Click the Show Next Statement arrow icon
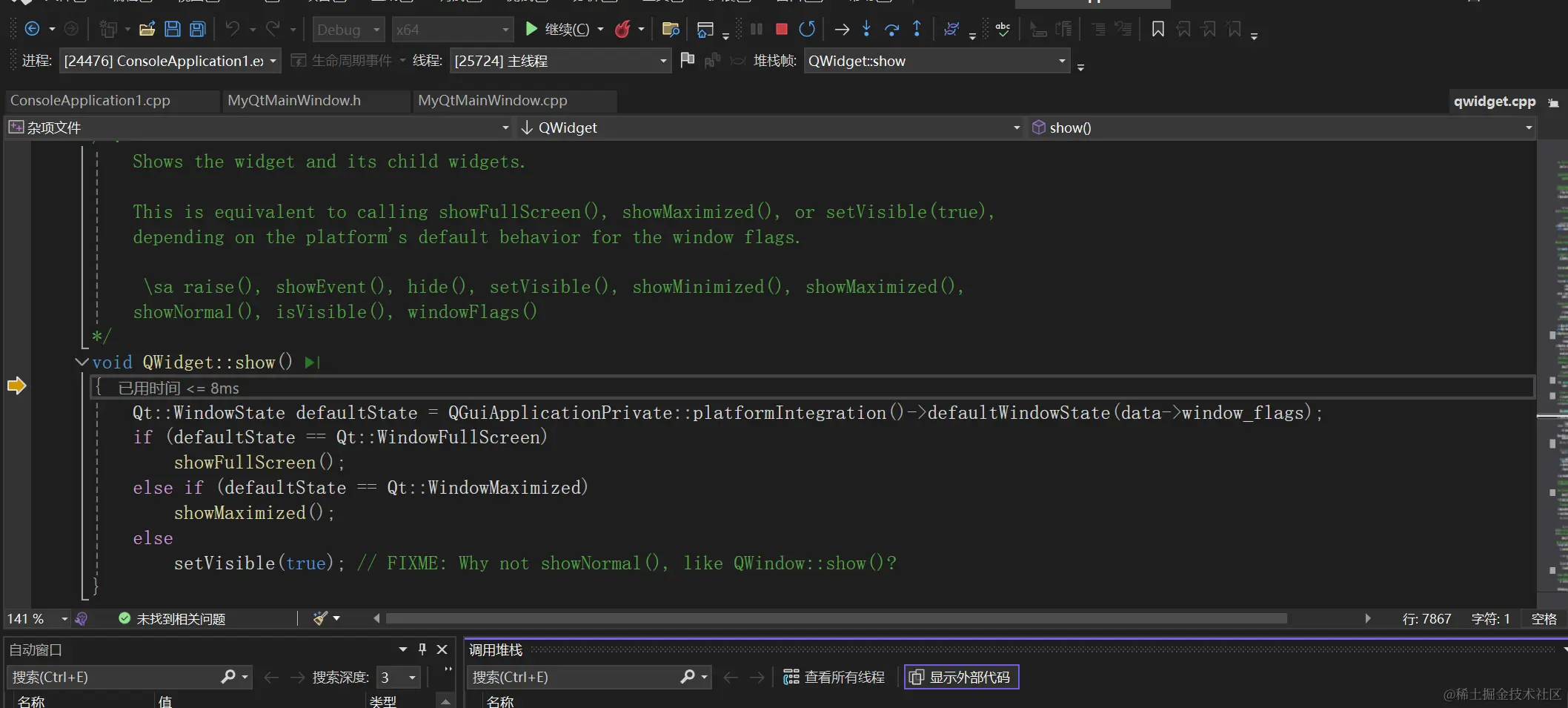Image resolution: width=1568 pixels, height=708 pixels. pyautogui.click(x=842, y=30)
